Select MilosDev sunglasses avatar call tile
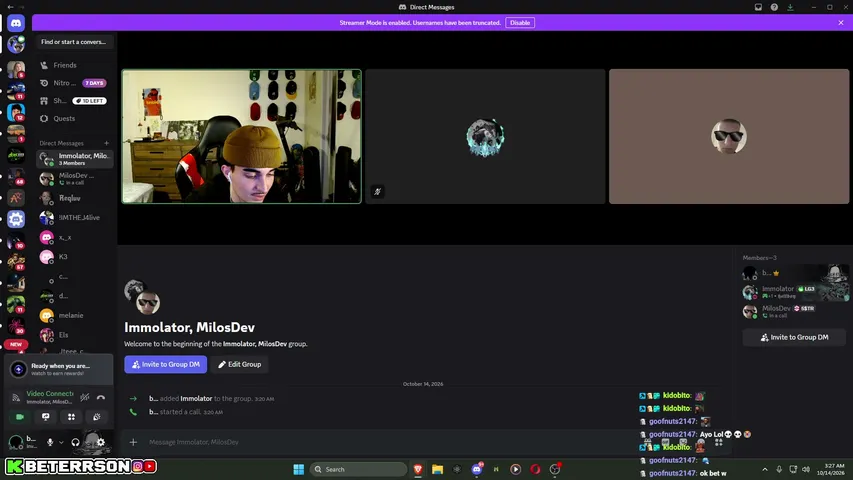Image resolution: width=853 pixels, height=480 pixels. [x=729, y=137]
